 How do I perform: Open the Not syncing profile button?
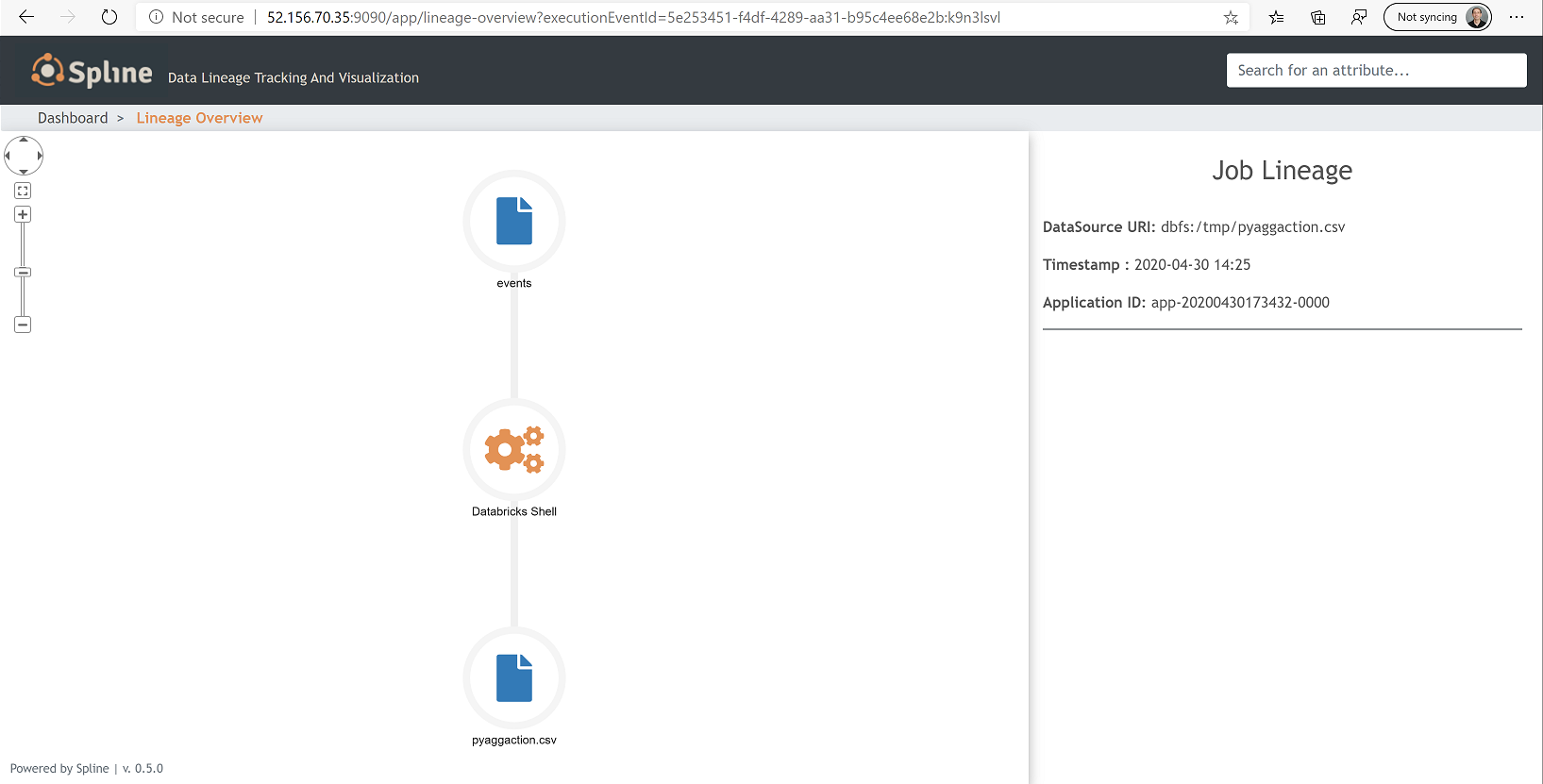(x=1437, y=17)
